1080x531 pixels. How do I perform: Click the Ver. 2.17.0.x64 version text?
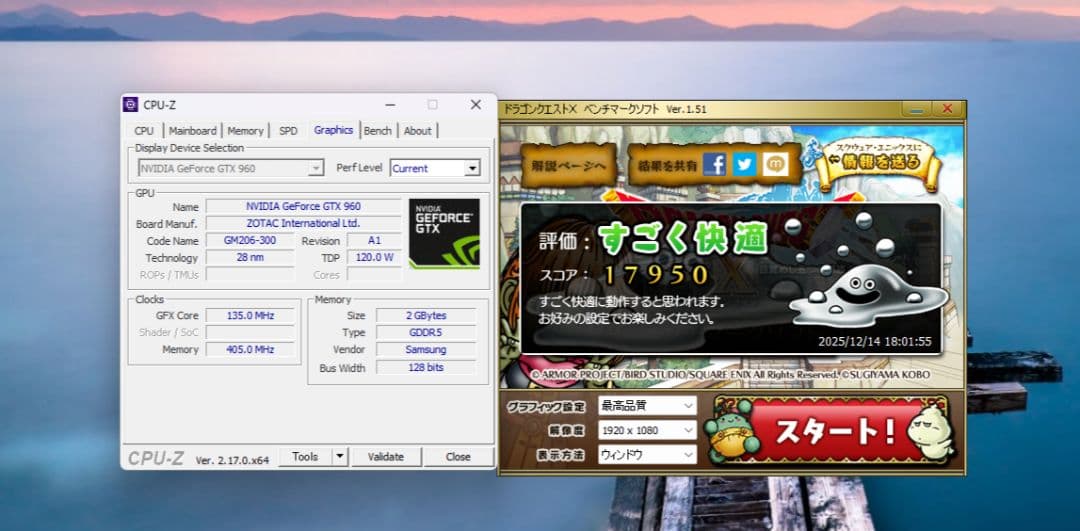(x=233, y=459)
